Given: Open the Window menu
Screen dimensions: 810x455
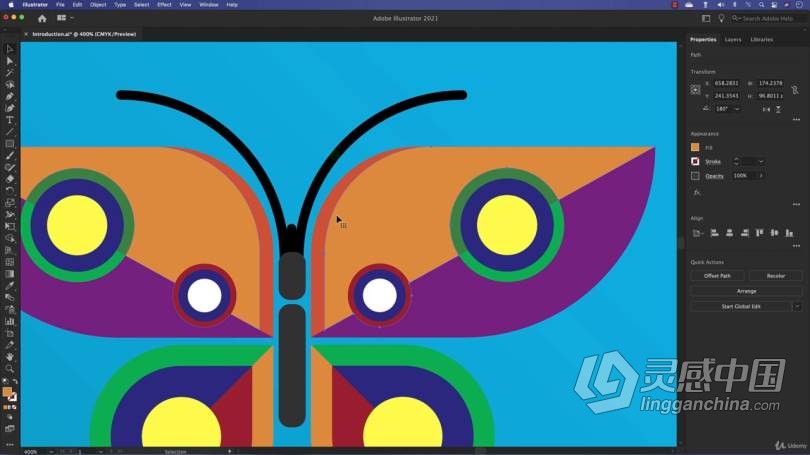Looking at the screenshot, I should click(209, 5).
